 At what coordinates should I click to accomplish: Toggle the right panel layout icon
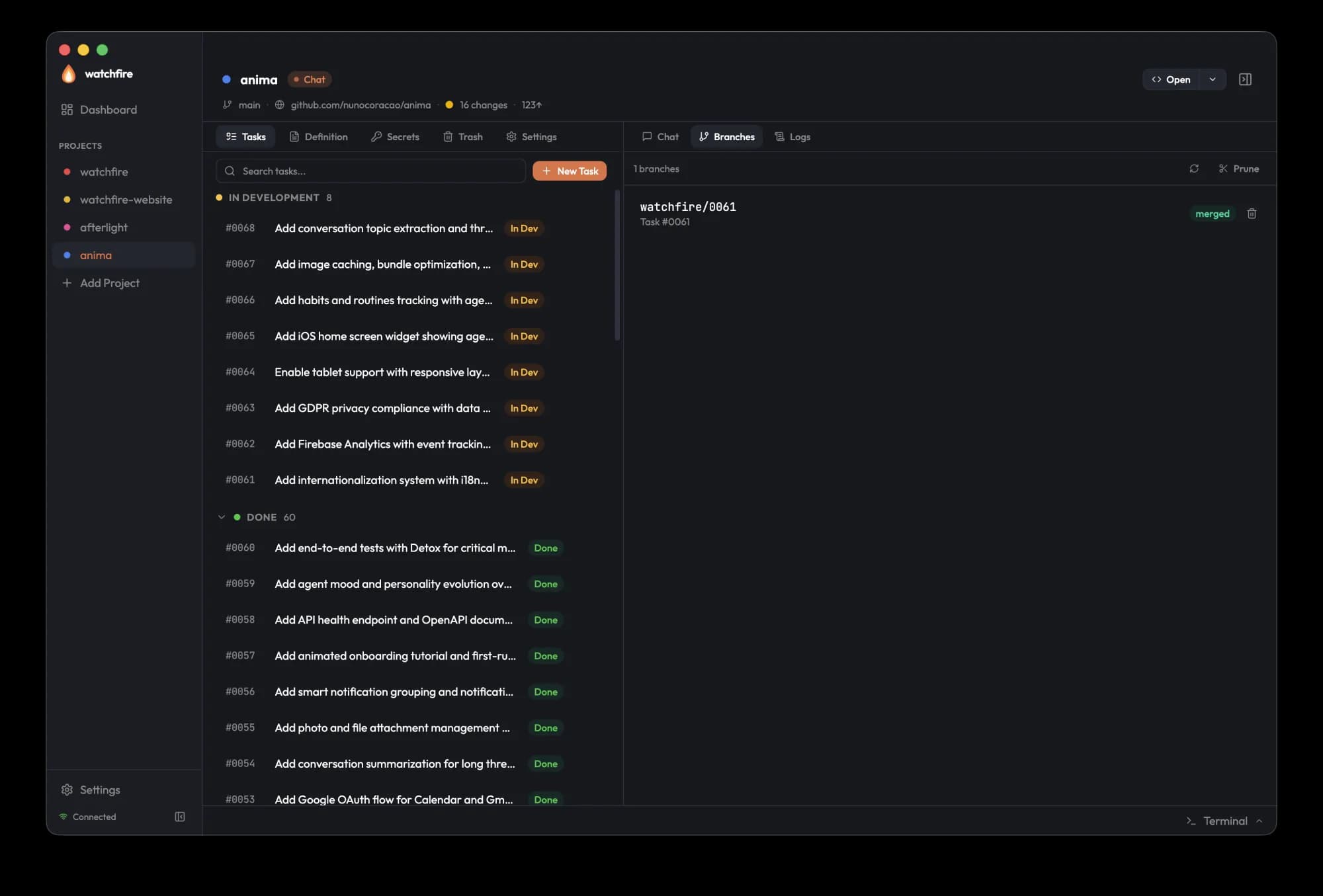(1245, 79)
